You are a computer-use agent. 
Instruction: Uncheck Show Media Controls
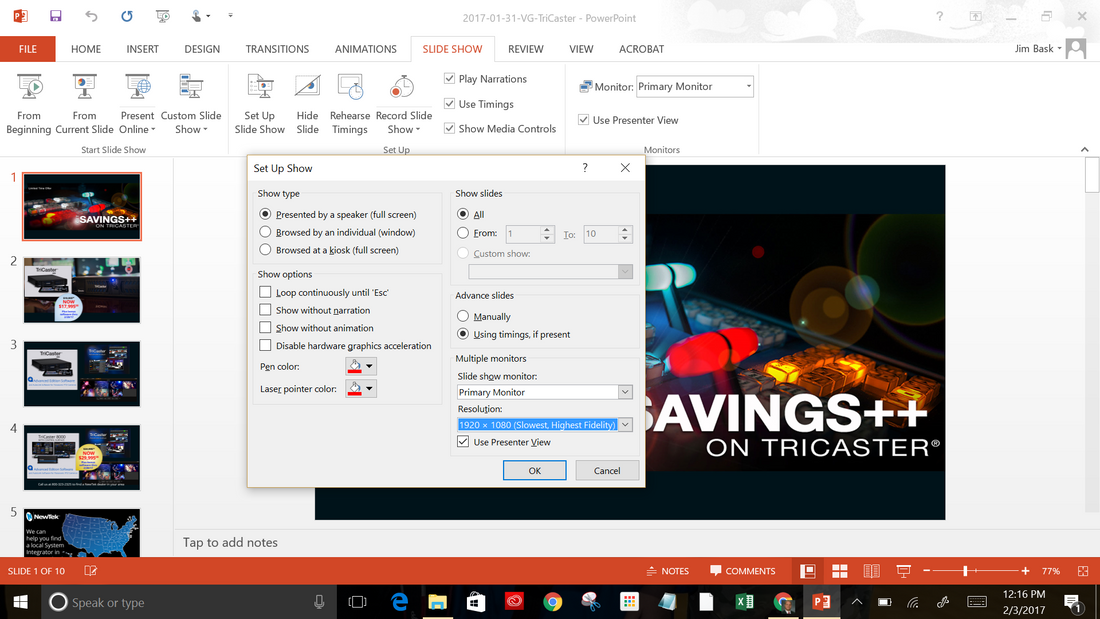click(x=449, y=126)
